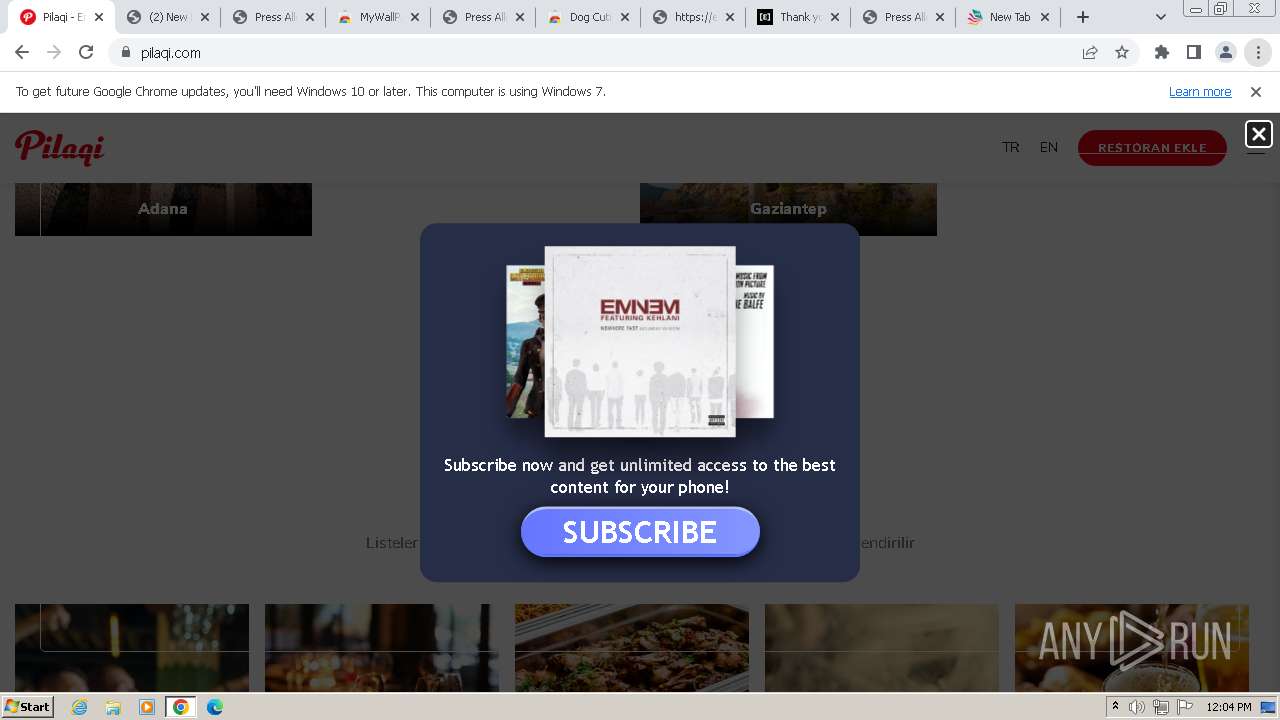Open the Chrome three-dot menu
This screenshot has width=1280, height=720.
point(1258,53)
